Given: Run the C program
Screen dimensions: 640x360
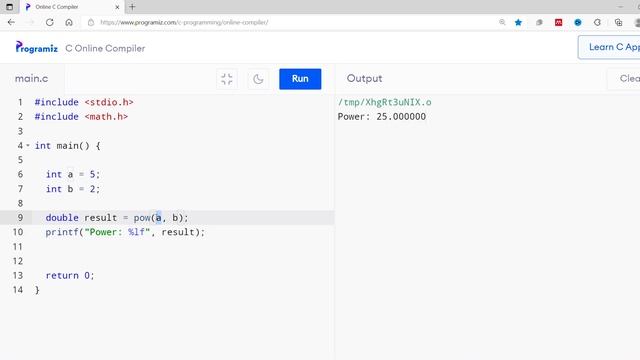Looking at the screenshot, I should pyautogui.click(x=300, y=79).
